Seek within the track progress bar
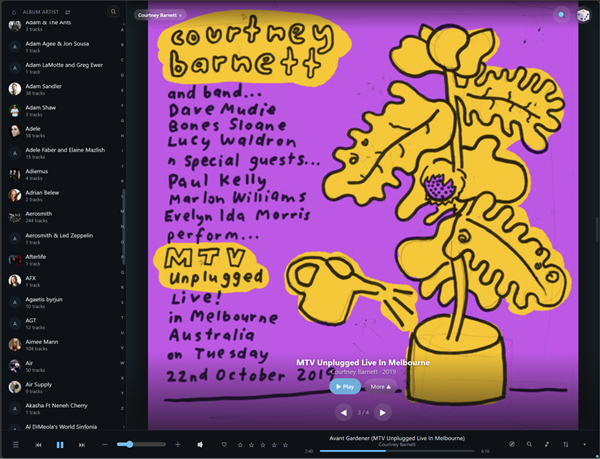 click(397, 451)
